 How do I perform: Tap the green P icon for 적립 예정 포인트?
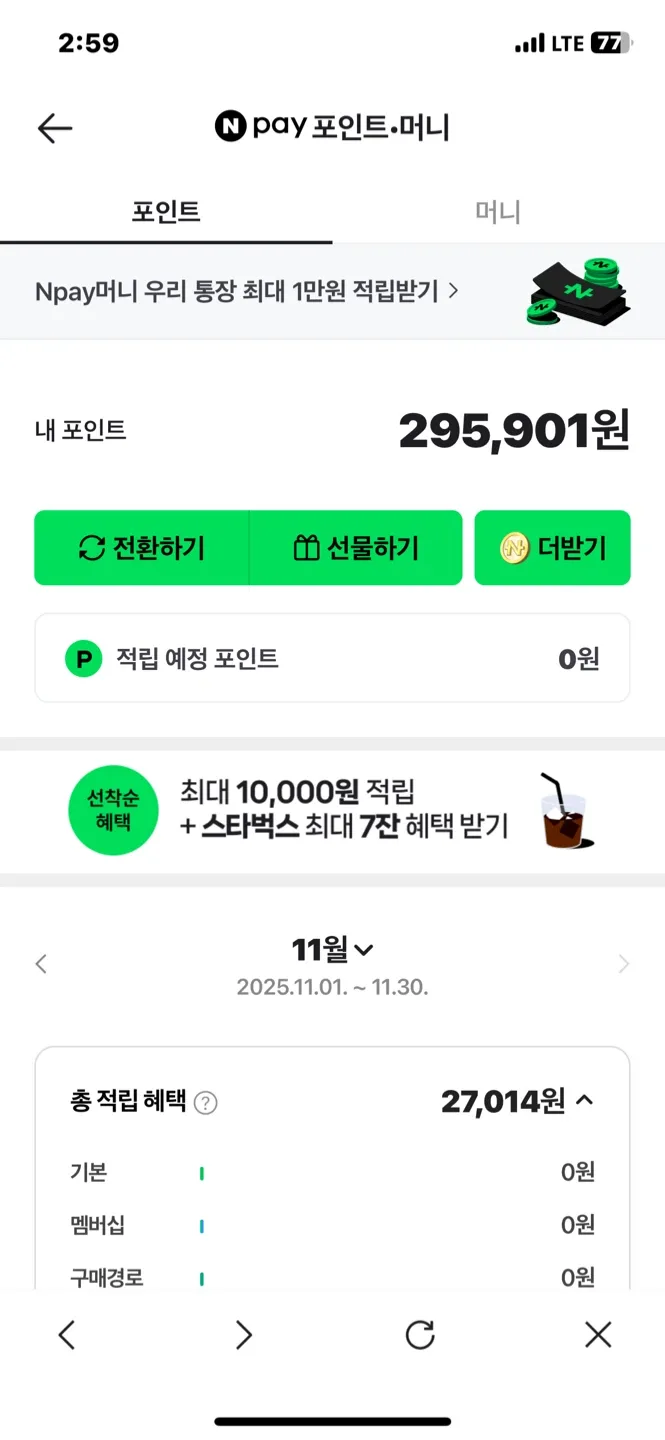pyautogui.click(x=83, y=658)
